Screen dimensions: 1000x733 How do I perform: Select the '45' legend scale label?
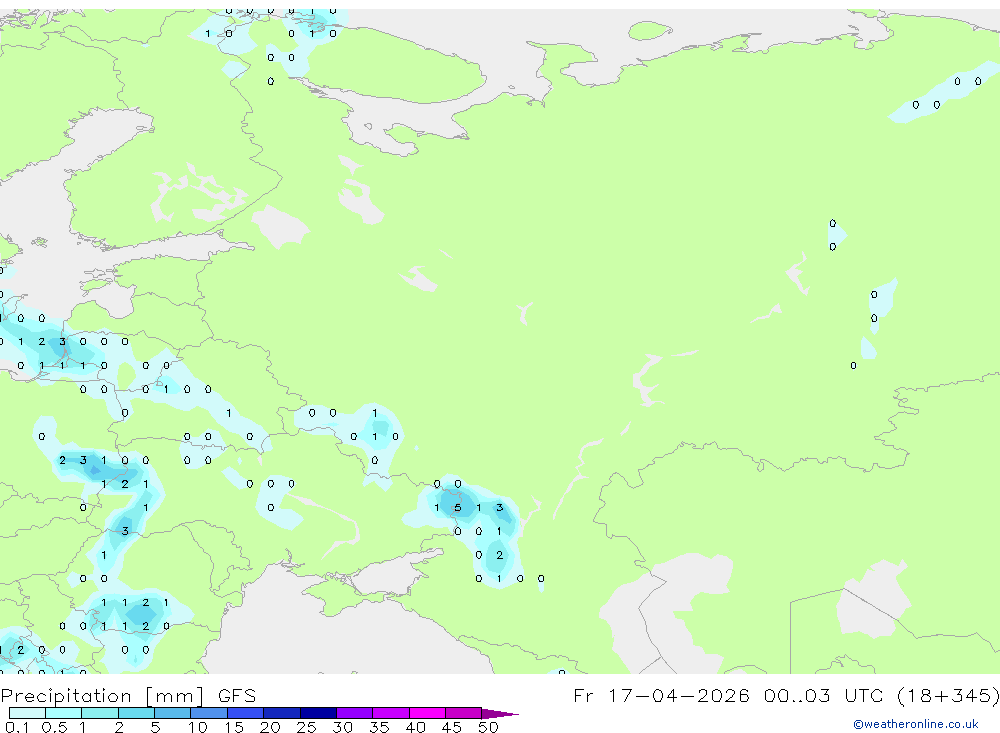coord(452,727)
